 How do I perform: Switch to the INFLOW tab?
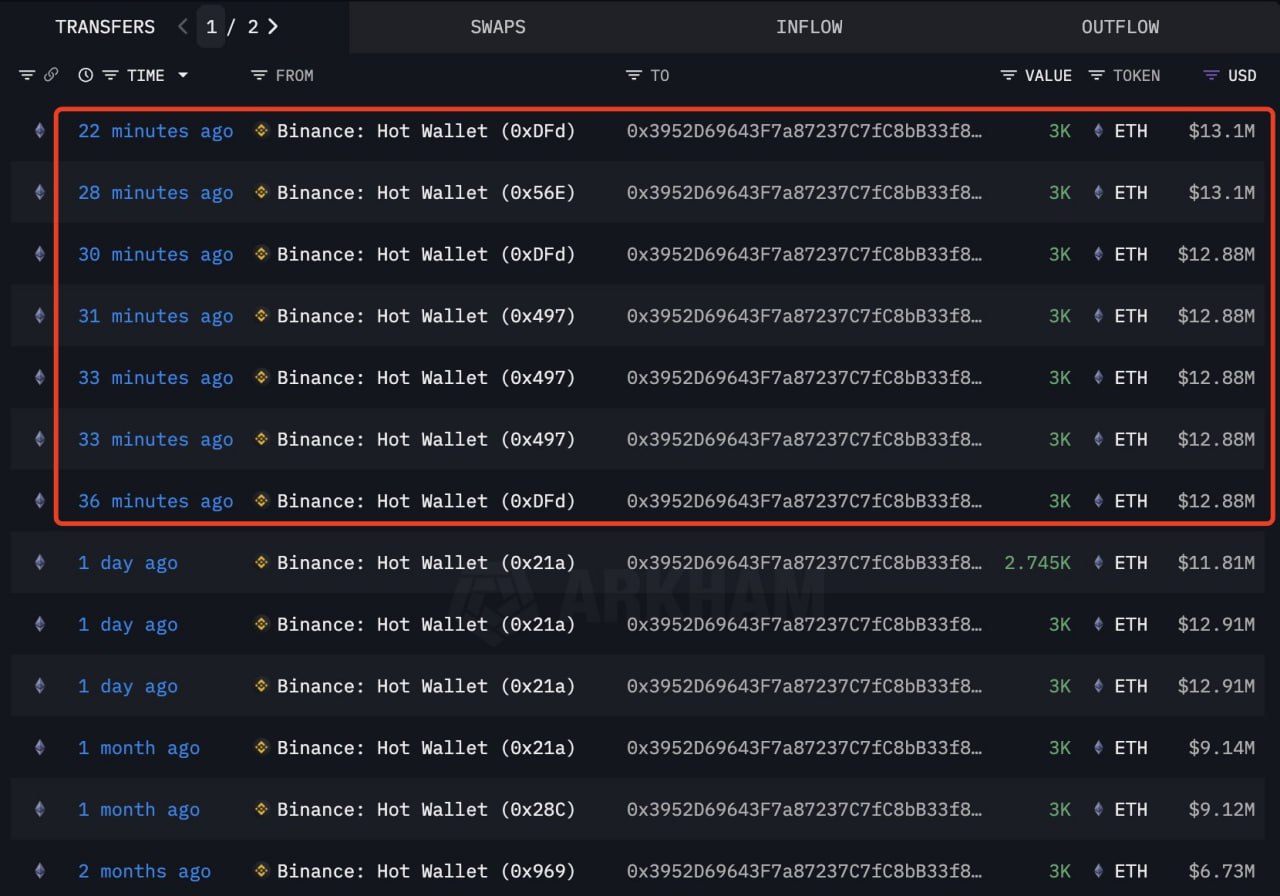pyautogui.click(x=809, y=27)
